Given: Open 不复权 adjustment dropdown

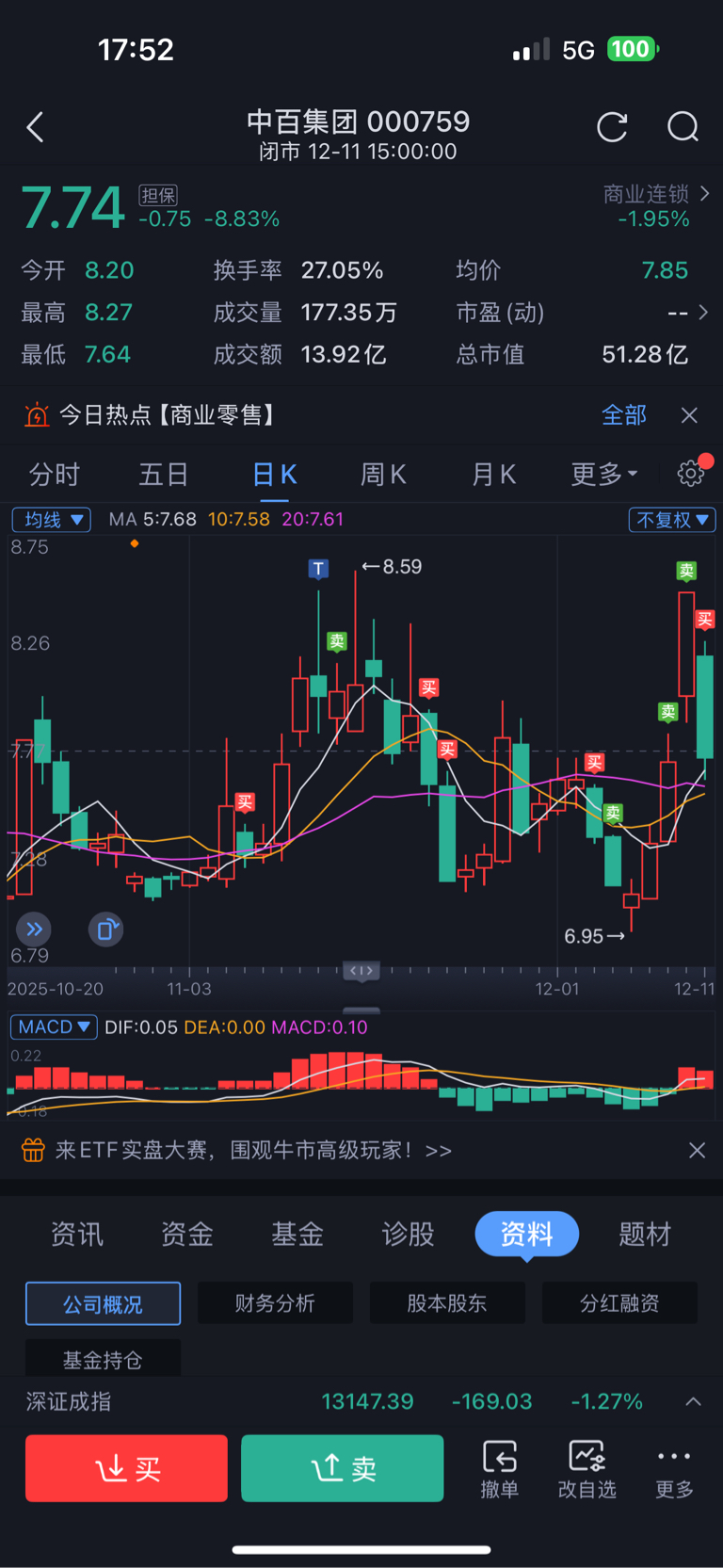Looking at the screenshot, I should [672, 520].
